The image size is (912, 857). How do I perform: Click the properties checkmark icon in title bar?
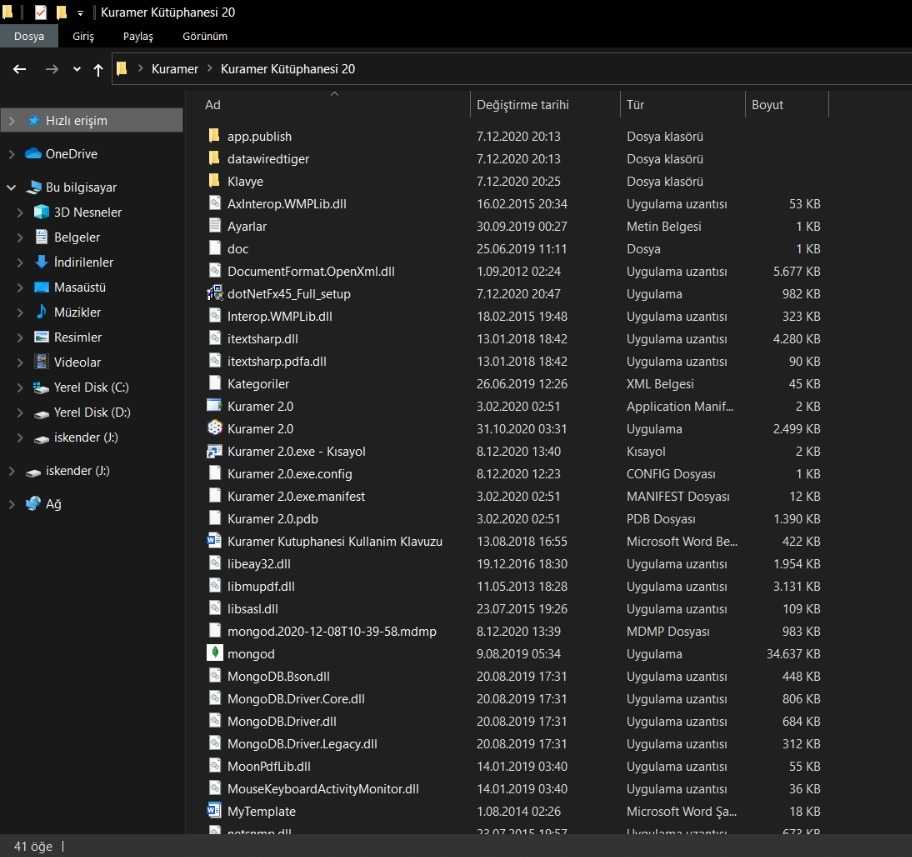tap(41, 12)
